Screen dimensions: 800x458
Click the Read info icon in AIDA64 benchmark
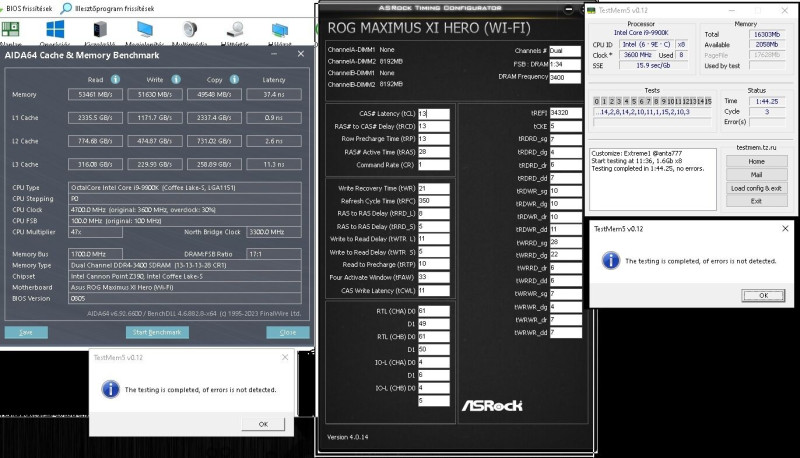coord(115,79)
